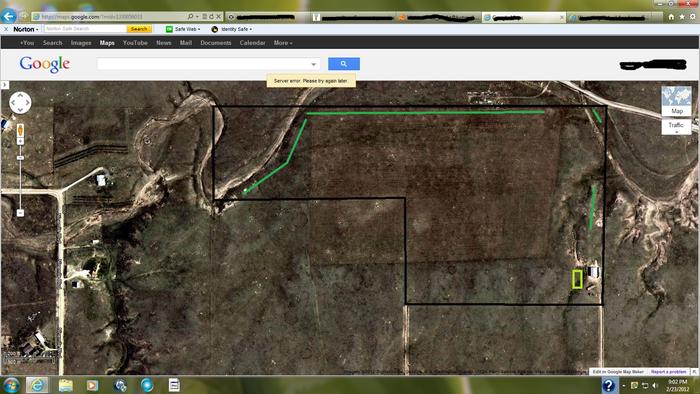Open Mail in Google bar
700x394 pixels.
click(x=186, y=43)
